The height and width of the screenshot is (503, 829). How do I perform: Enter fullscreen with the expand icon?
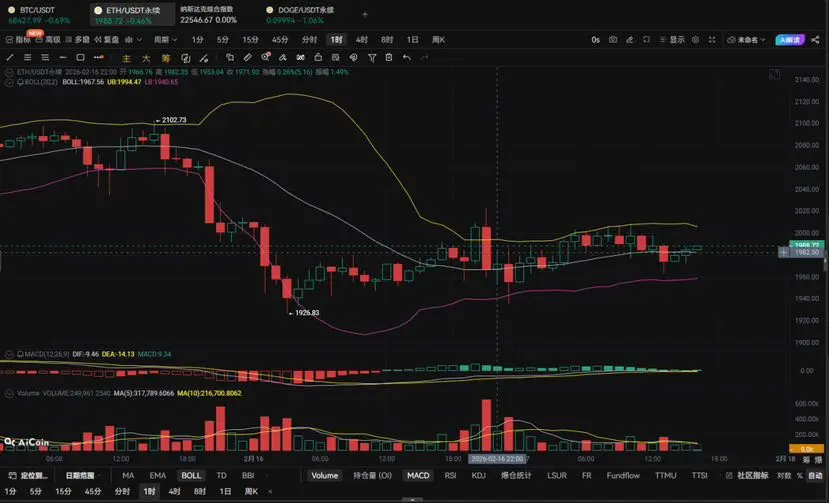[x=712, y=40]
